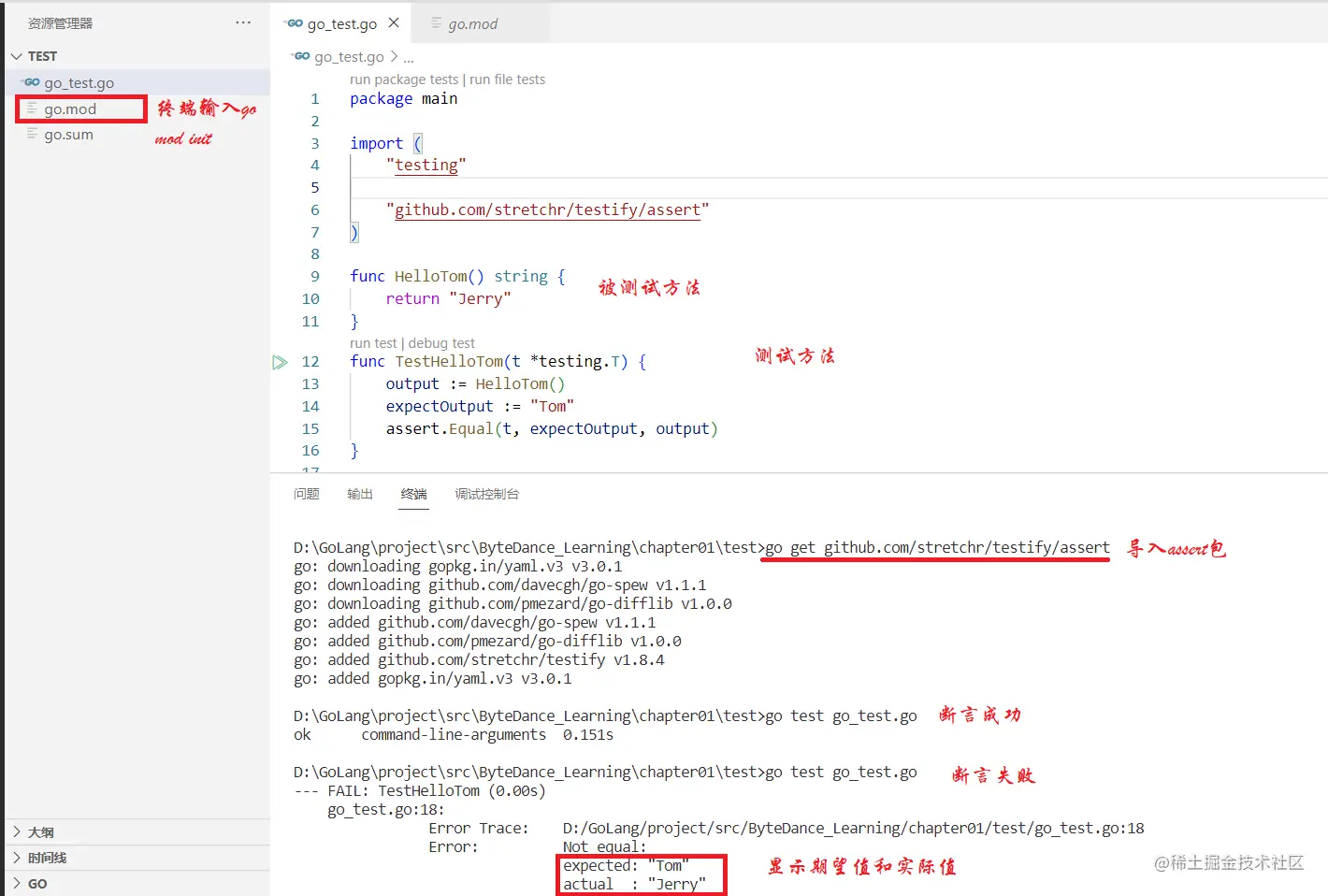Image resolution: width=1328 pixels, height=896 pixels.
Task: Click the 'ok command-line-arguments 0.151s' terminal line
Action: click(454, 735)
